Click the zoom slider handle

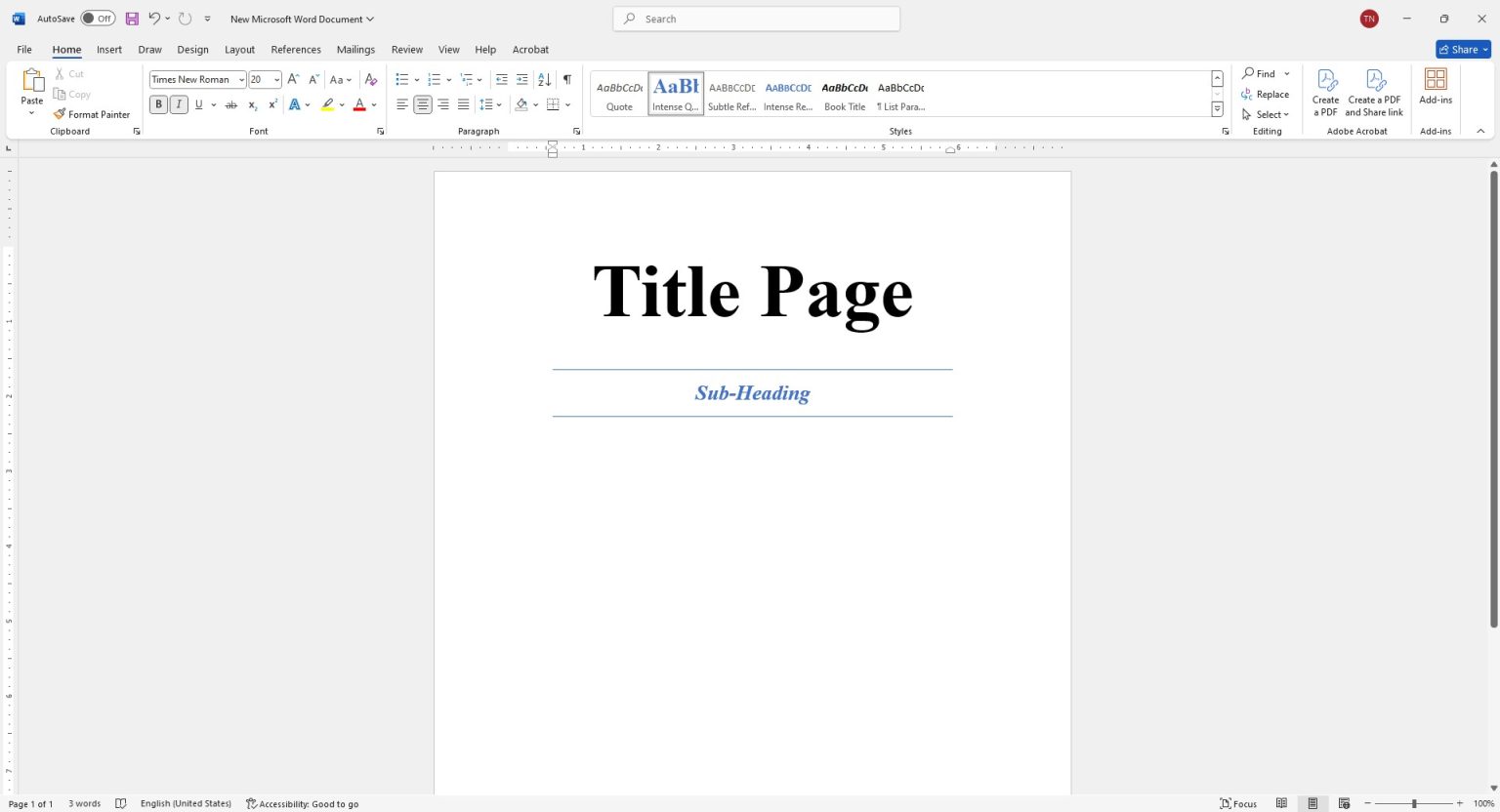1413,803
